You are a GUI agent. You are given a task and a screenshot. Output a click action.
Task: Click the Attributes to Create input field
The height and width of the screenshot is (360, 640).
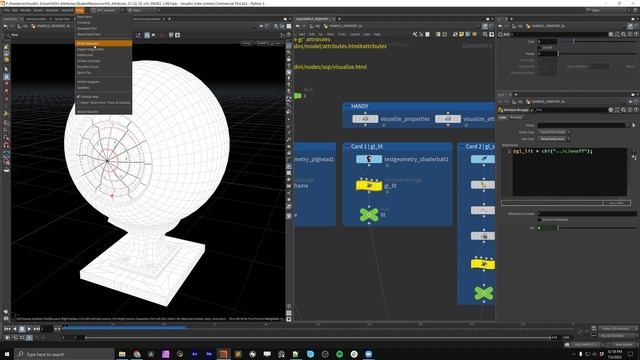(x=587, y=213)
